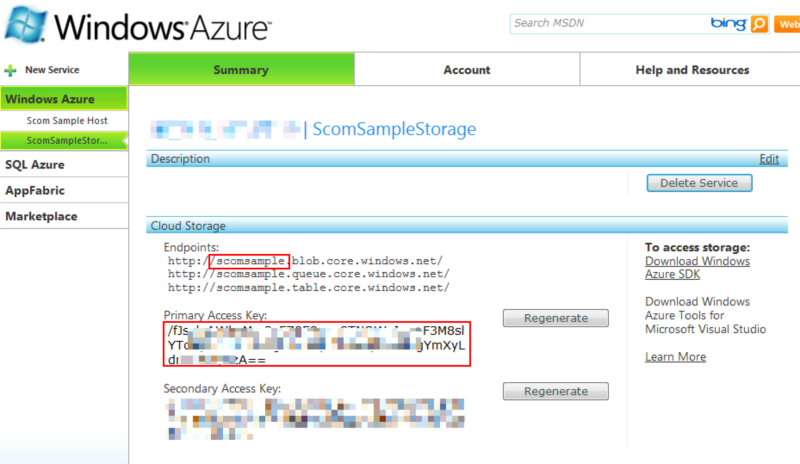Regenerate the Primary Access Key
Image resolution: width=800 pixels, height=464 pixels.
tap(556, 318)
